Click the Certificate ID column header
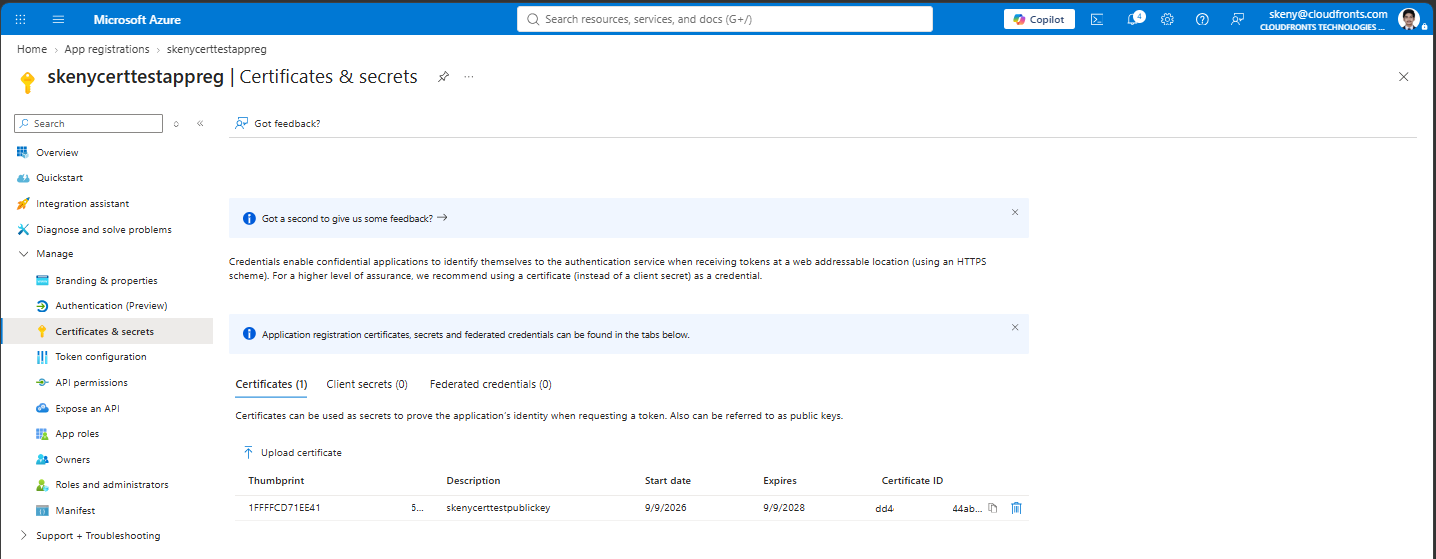 pyautogui.click(x=912, y=481)
